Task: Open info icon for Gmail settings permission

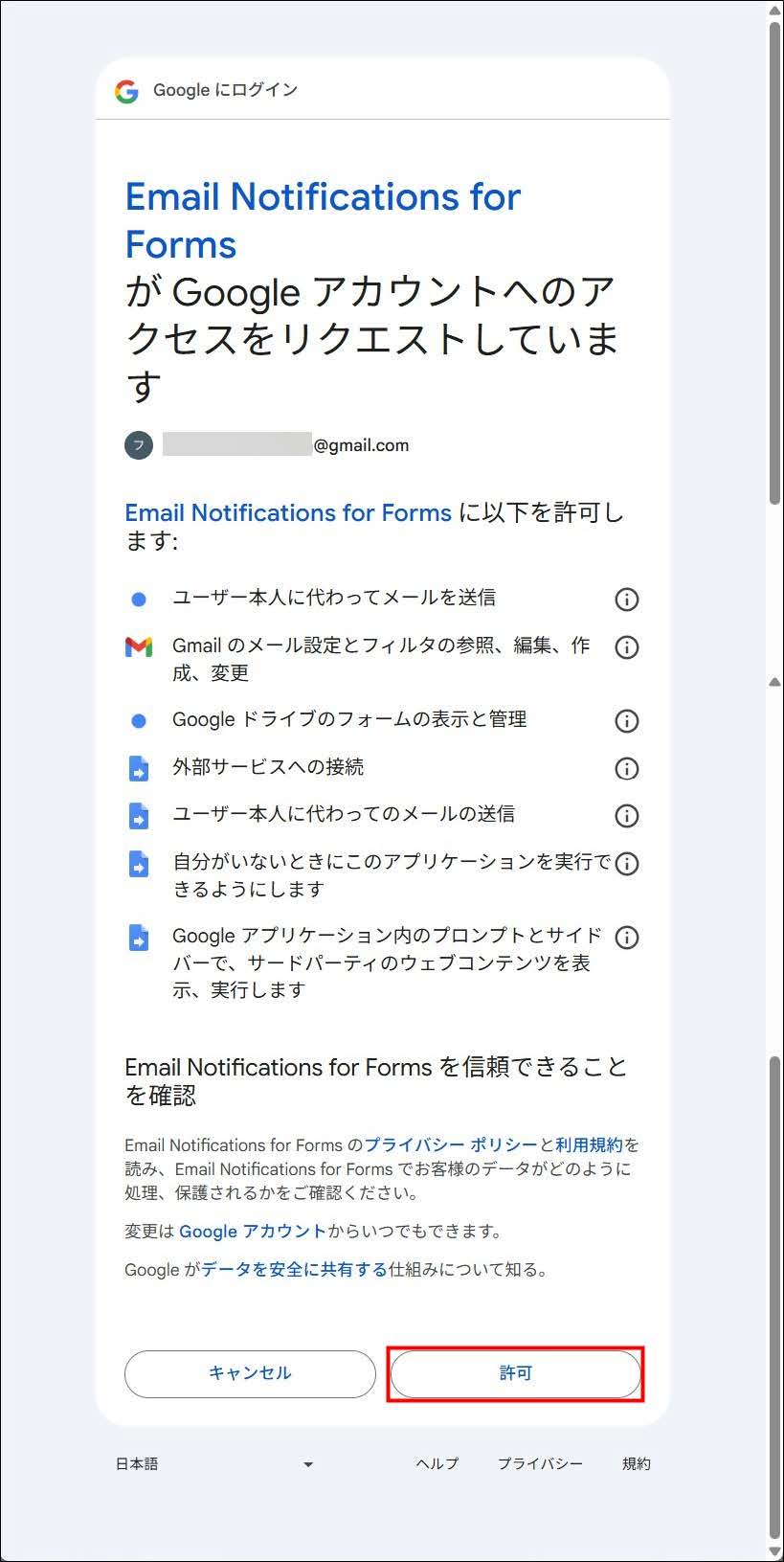Action: click(x=626, y=647)
